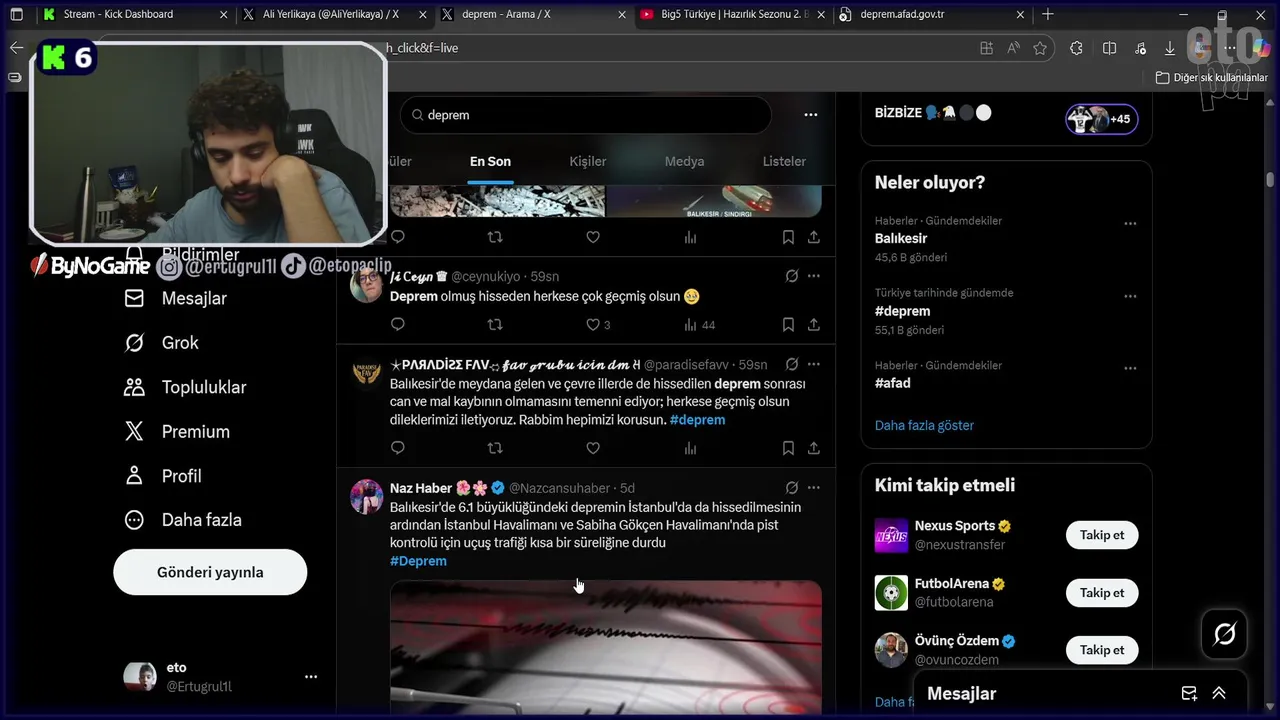Click #Deprem hashtag in Naz Haber tweet
Screen dimensions: 1280x720
coord(418,561)
